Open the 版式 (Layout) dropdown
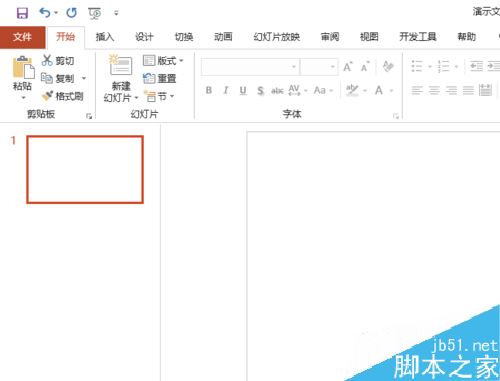The image size is (500, 381). pos(163,61)
